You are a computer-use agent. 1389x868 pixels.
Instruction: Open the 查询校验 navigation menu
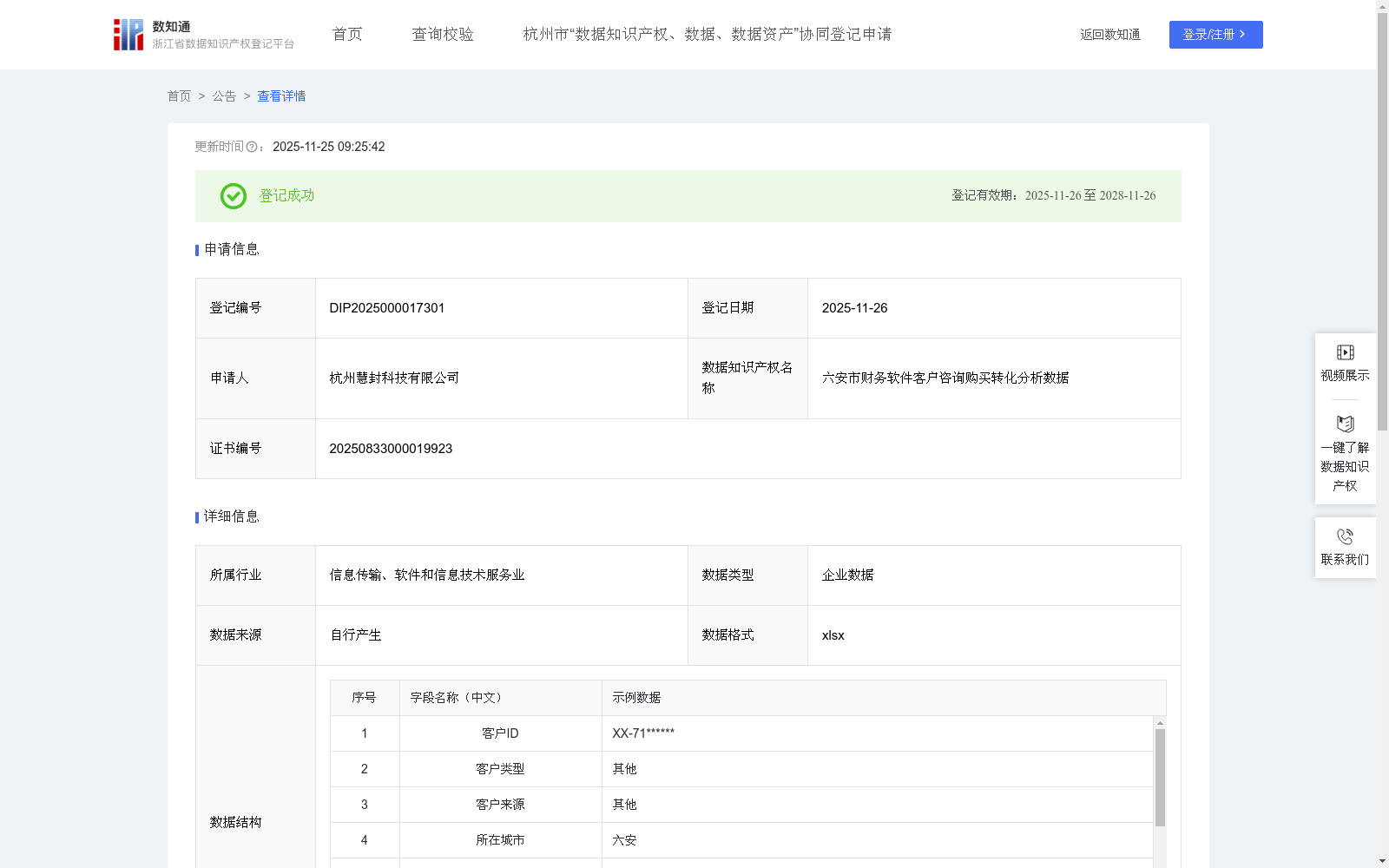coord(443,35)
